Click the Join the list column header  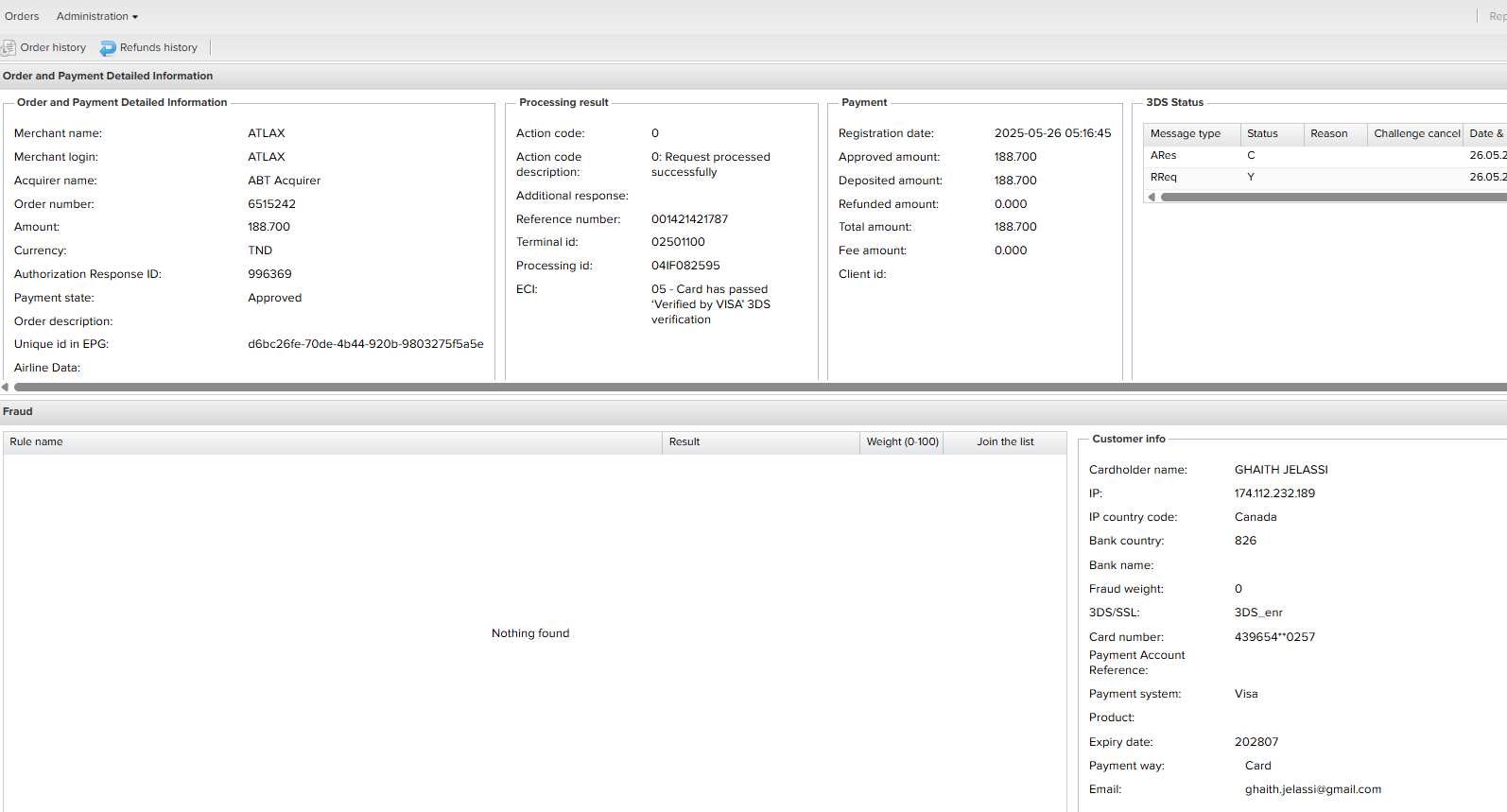1005,441
